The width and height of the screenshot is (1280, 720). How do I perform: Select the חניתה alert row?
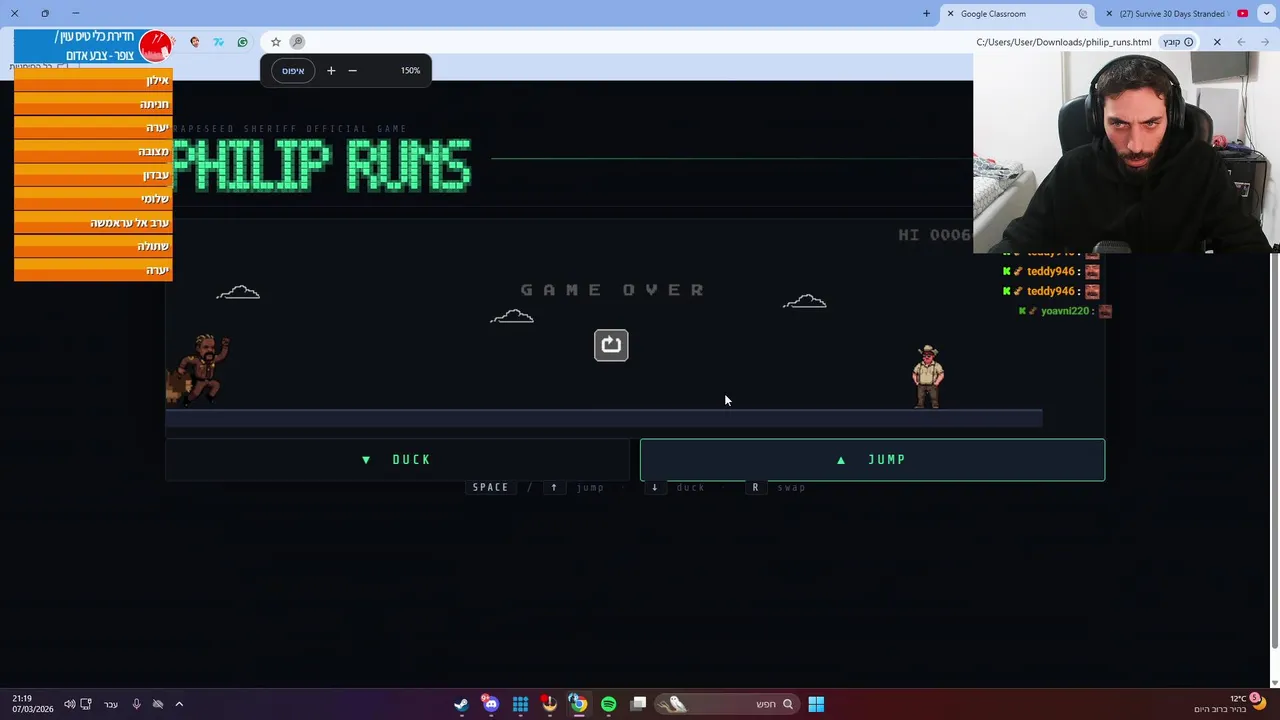click(x=94, y=104)
